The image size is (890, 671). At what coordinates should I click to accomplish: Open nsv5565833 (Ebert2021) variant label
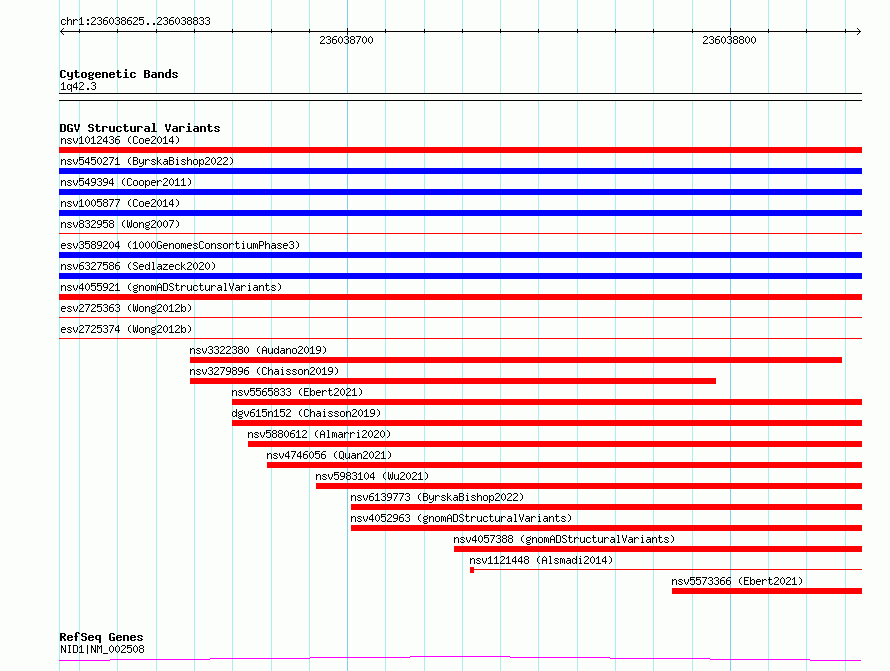pos(297,392)
